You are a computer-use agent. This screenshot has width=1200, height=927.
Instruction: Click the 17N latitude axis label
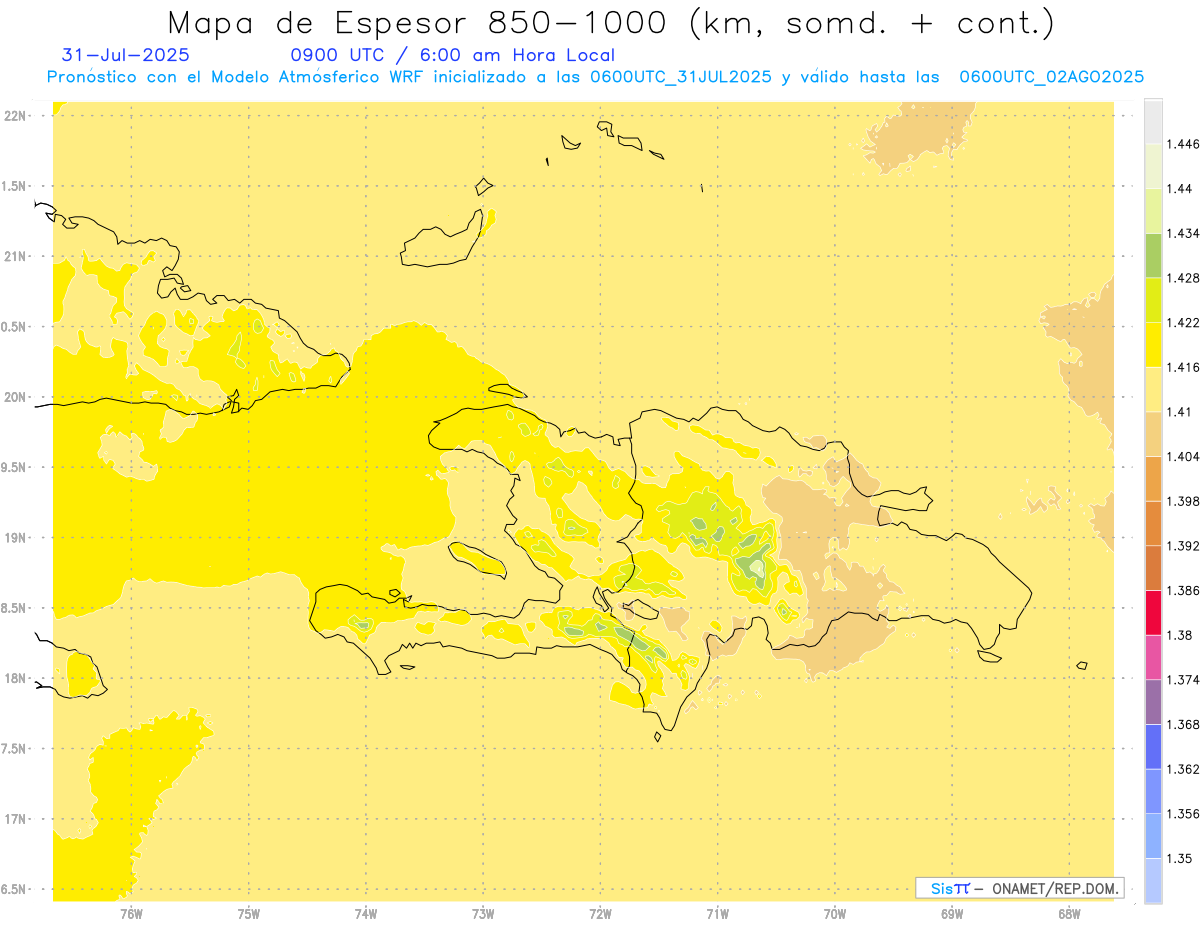tap(15, 820)
